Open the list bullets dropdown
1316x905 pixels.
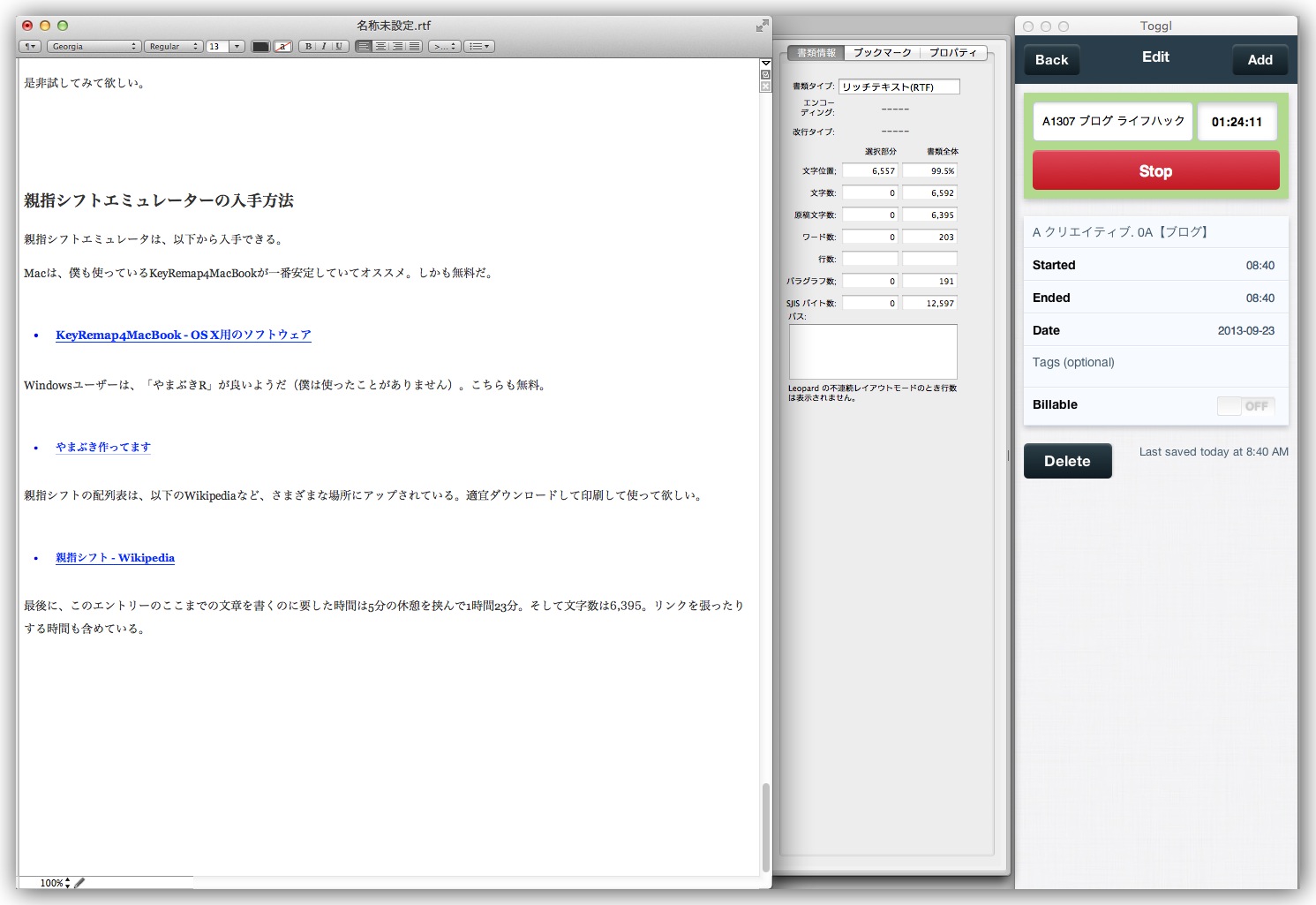[x=478, y=46]
